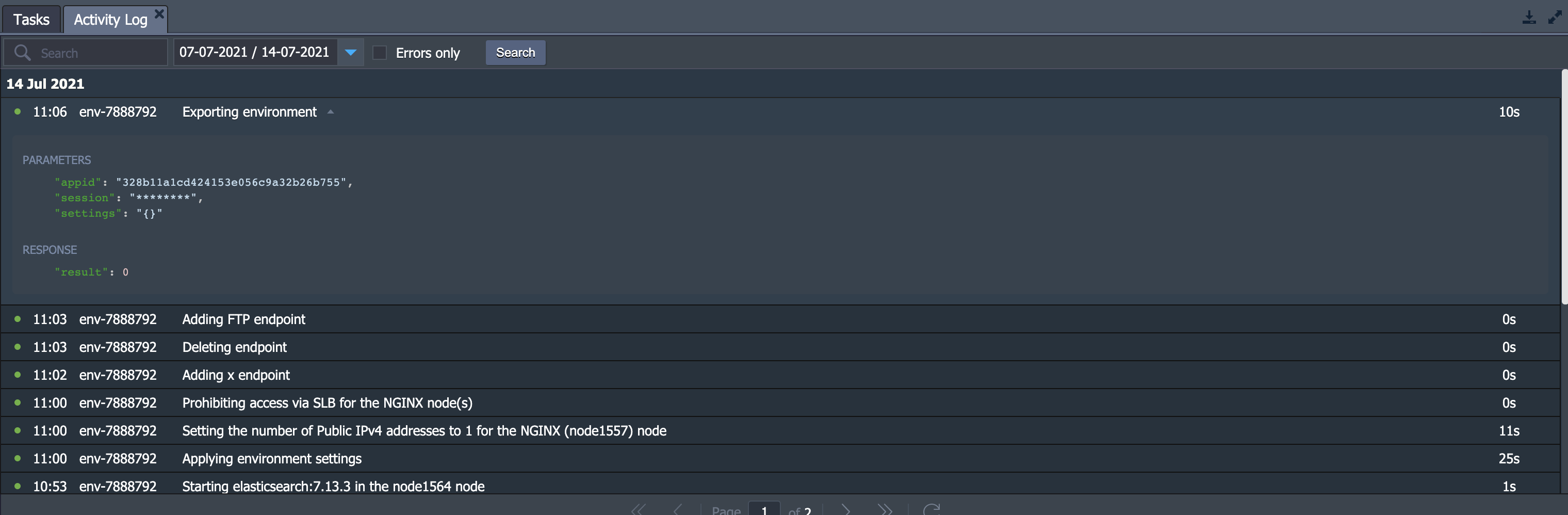Image resolution: width=1568 pixels, height=515 pixels.
Task: Open Setting number of Public IPv4 addresses entry
Action: 779,431
